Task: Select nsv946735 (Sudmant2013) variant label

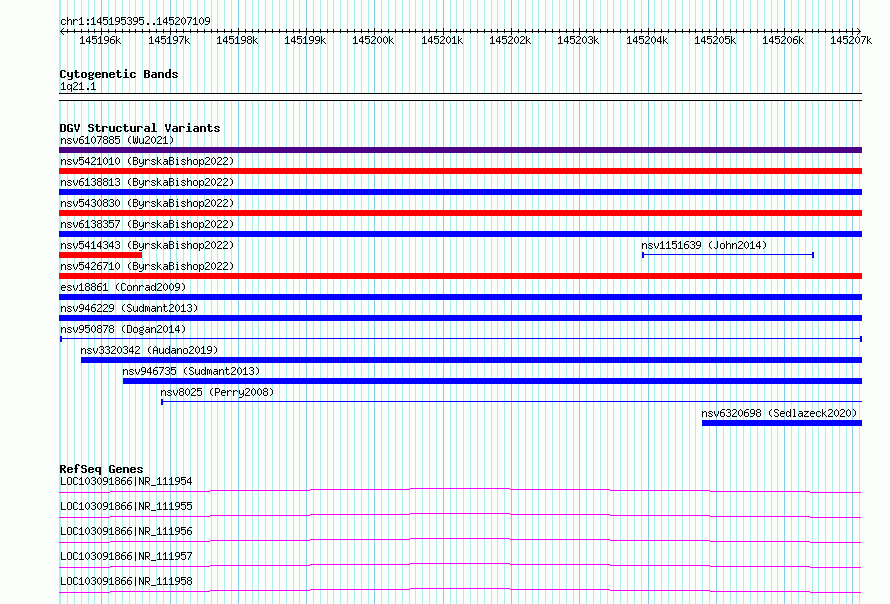Action: point(191,371)
